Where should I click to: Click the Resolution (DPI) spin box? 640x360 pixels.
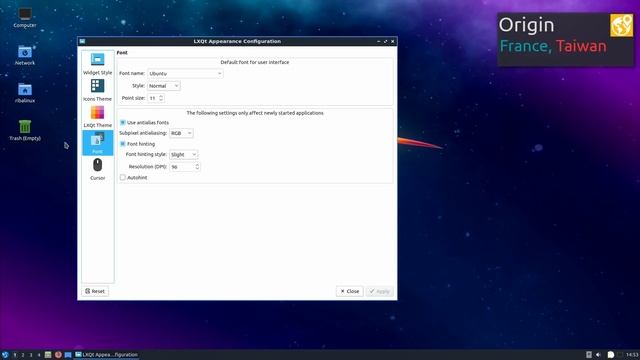pos(185,167)
